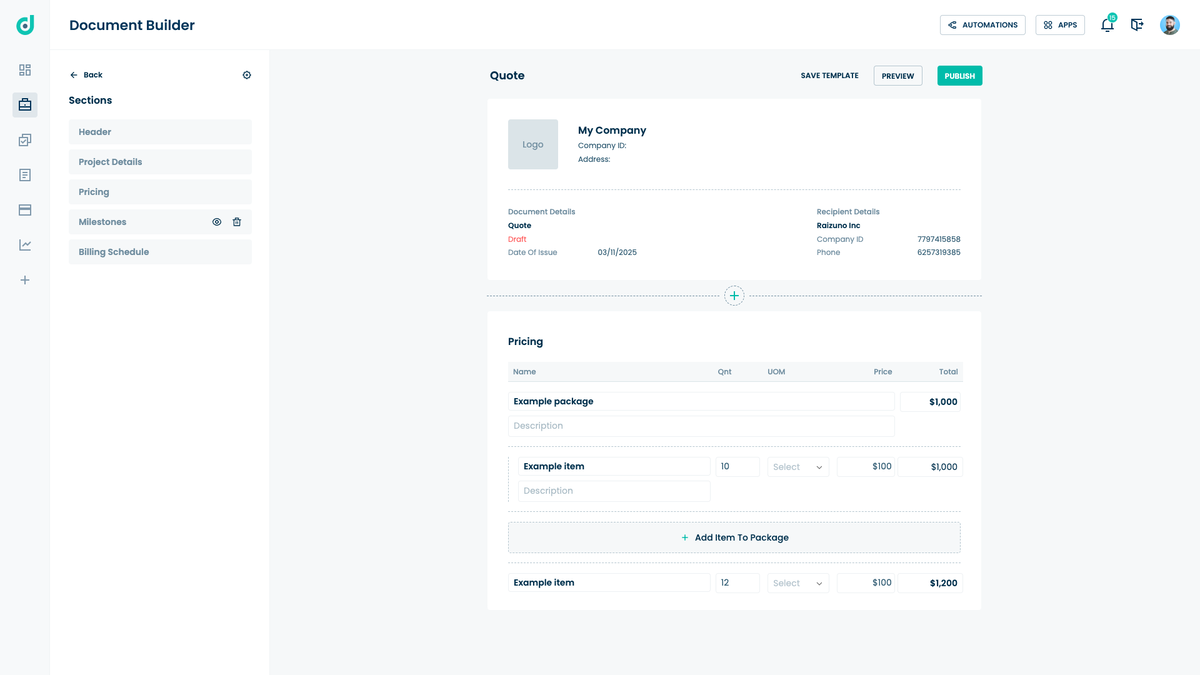The height and width of the screenshot is (675, 1200).
Task: Expand the bottom Example item's UOM selector
Action: pyautogui.click(x=797, y=582)
